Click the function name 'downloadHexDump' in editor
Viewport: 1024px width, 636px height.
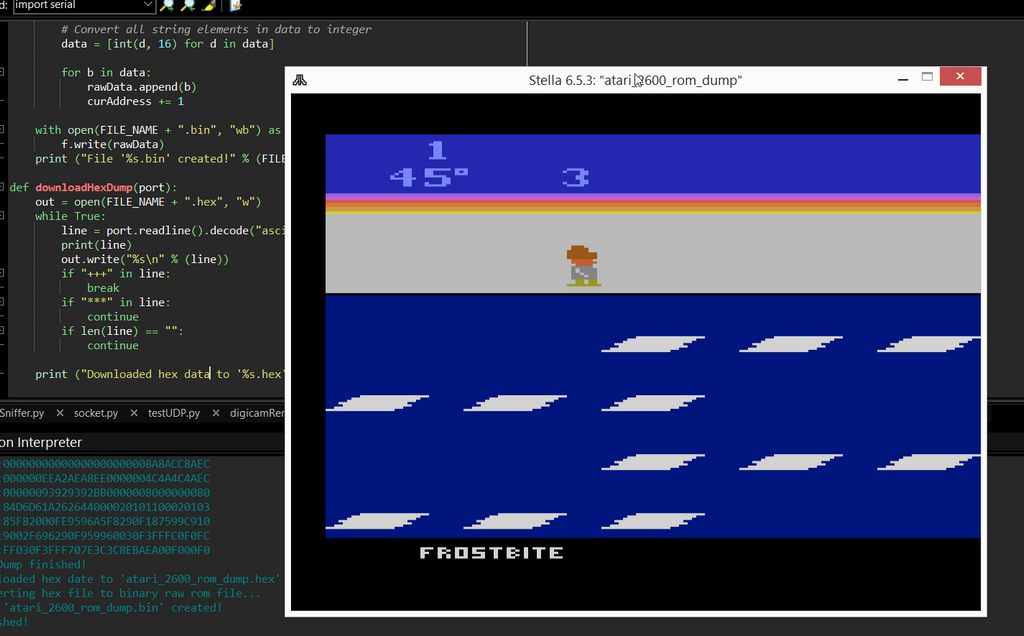click(x=84, y=187)
